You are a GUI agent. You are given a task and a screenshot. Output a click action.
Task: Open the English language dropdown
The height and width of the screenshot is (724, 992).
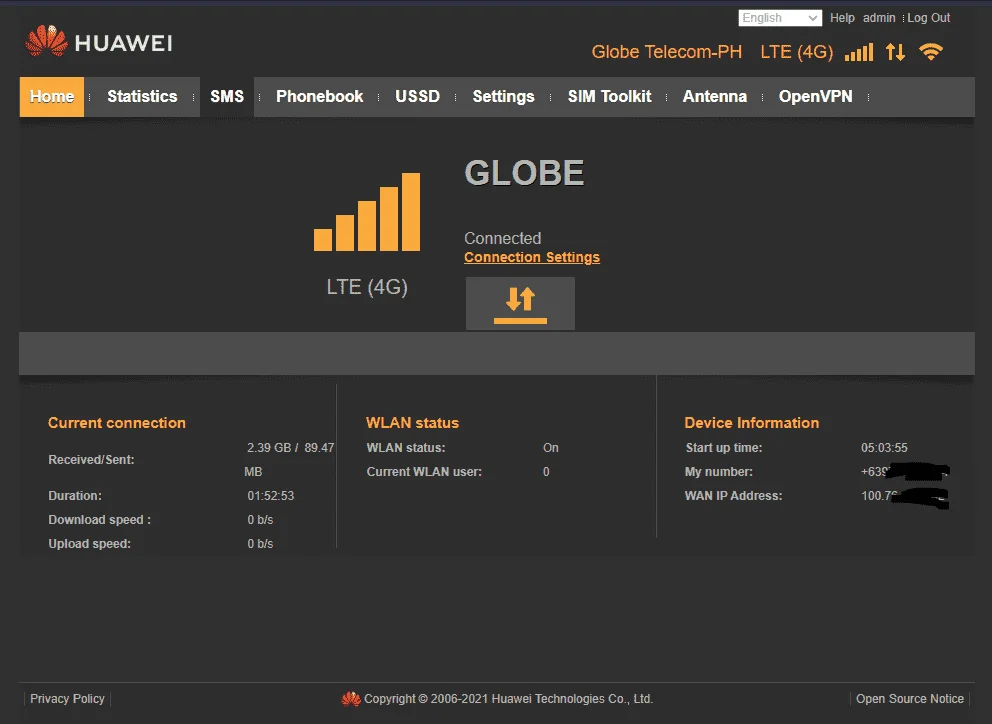point(780,18)
